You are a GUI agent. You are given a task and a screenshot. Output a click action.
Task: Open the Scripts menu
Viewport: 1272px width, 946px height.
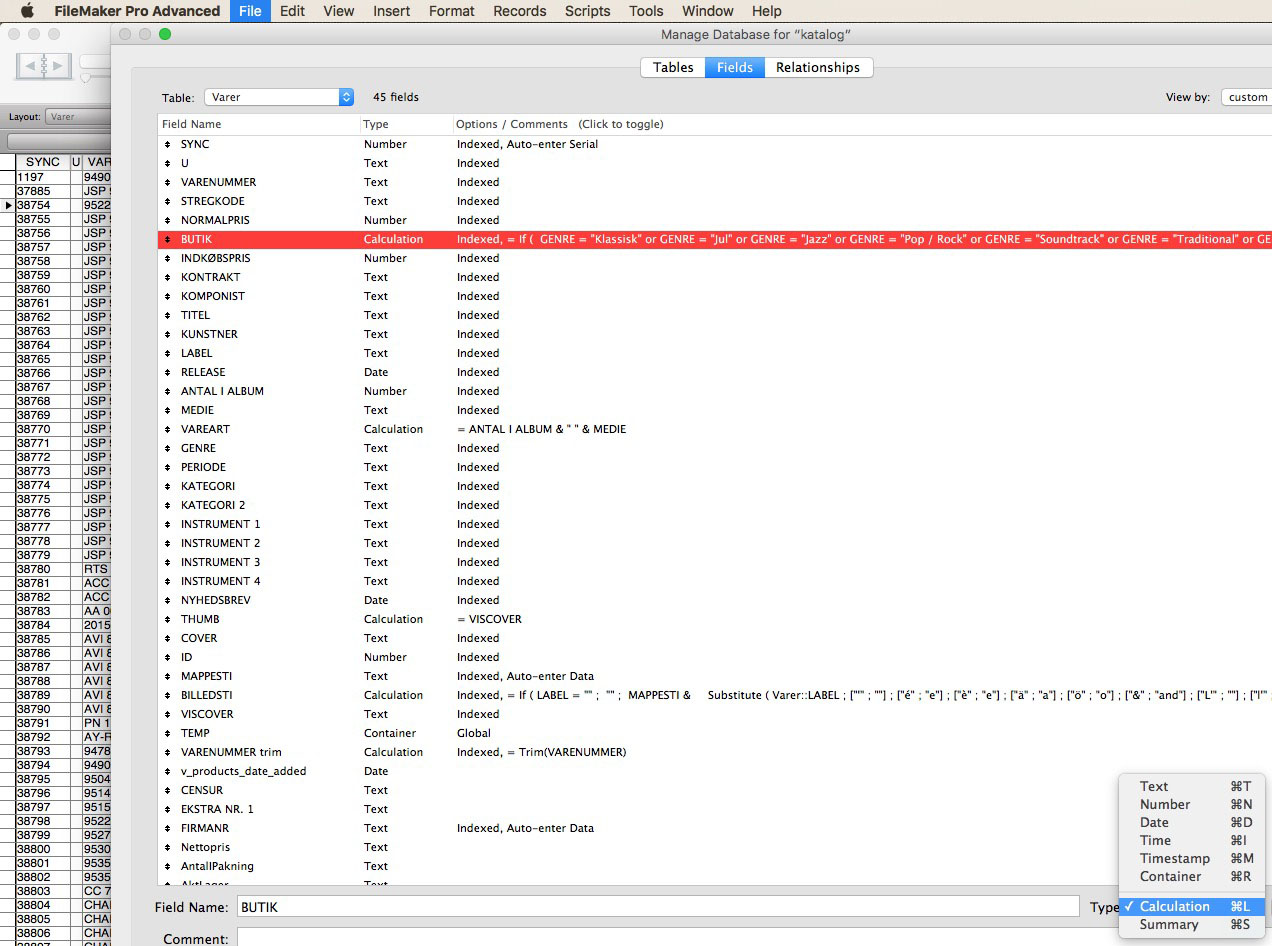coord(587,11)
